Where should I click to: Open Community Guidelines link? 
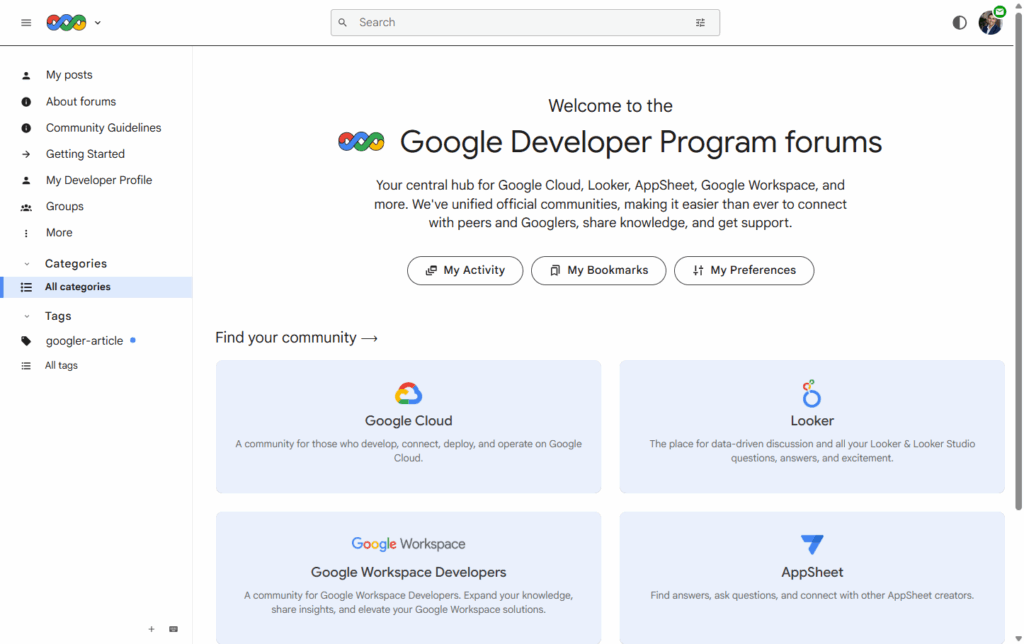[103, 128]
